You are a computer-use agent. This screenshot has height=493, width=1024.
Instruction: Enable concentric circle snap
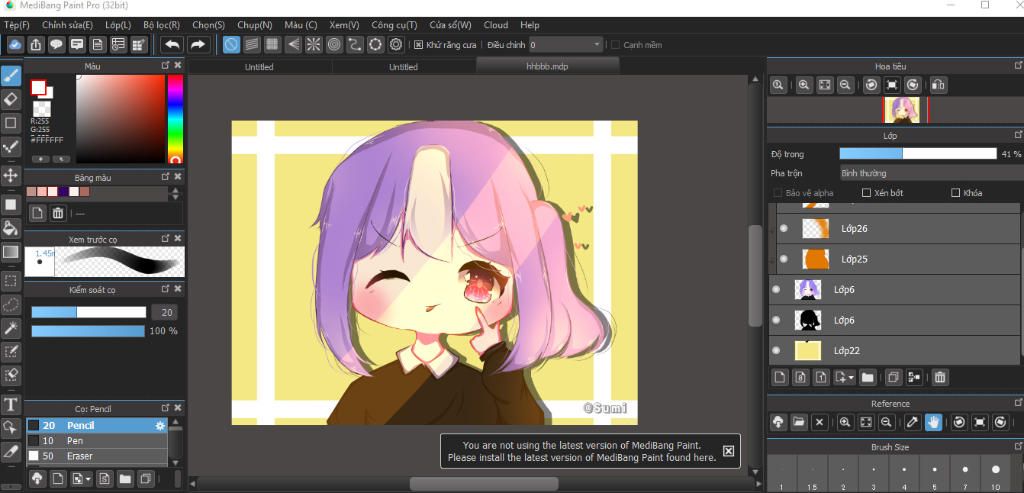point(334,44)
